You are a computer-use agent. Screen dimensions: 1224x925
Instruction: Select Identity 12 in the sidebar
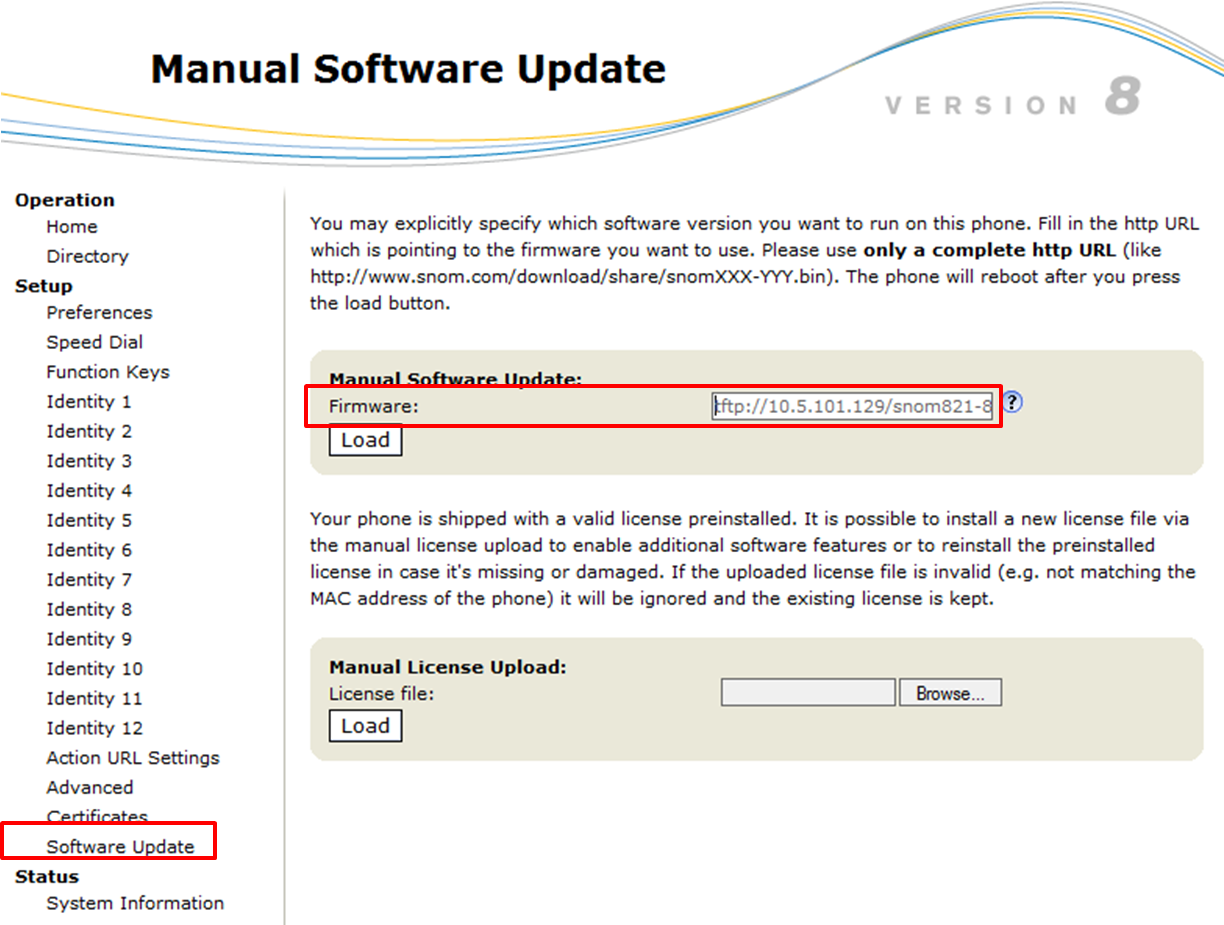pos(94,728)
